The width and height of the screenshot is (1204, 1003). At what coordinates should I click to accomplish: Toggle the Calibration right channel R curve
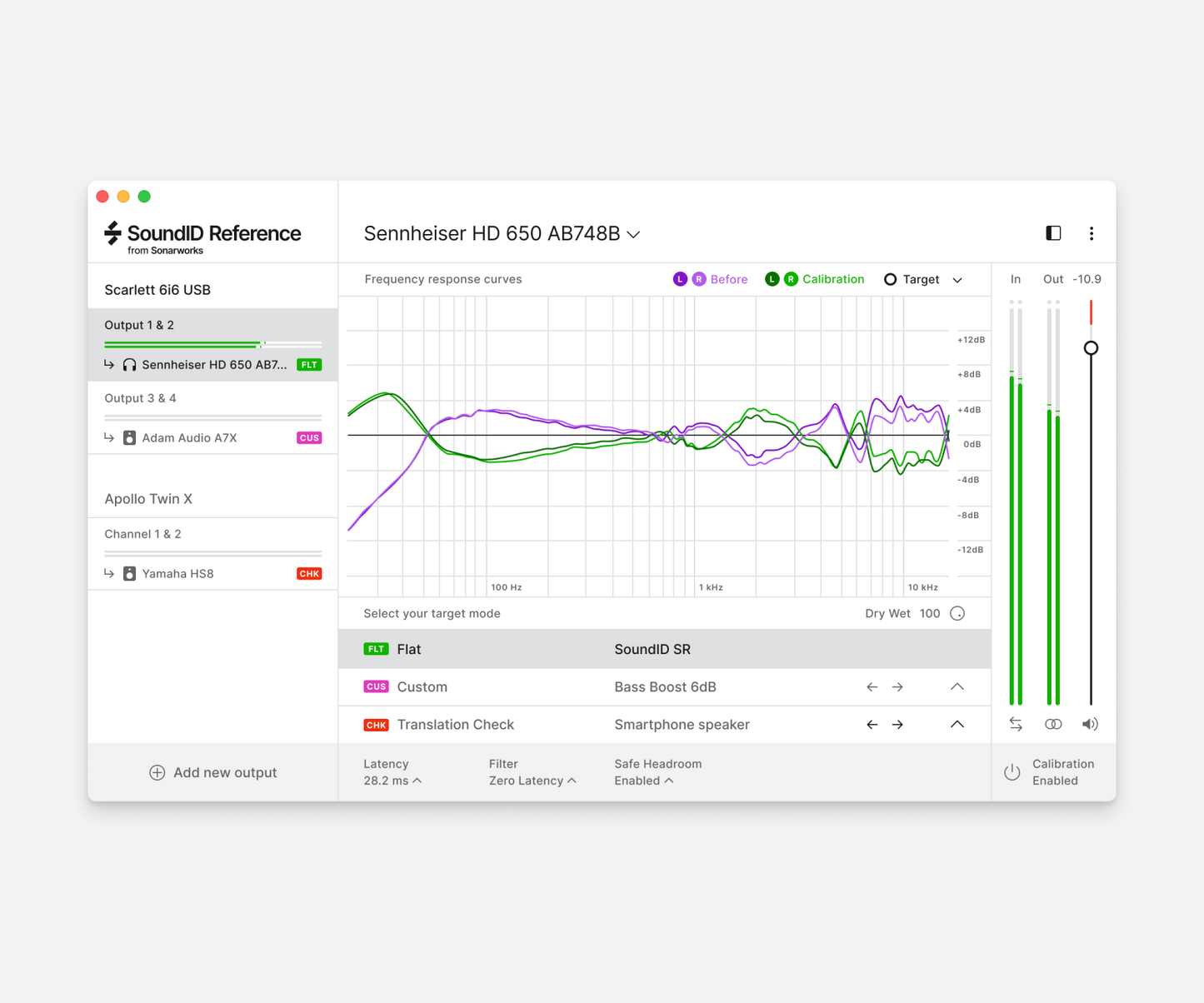coord(791,279)
